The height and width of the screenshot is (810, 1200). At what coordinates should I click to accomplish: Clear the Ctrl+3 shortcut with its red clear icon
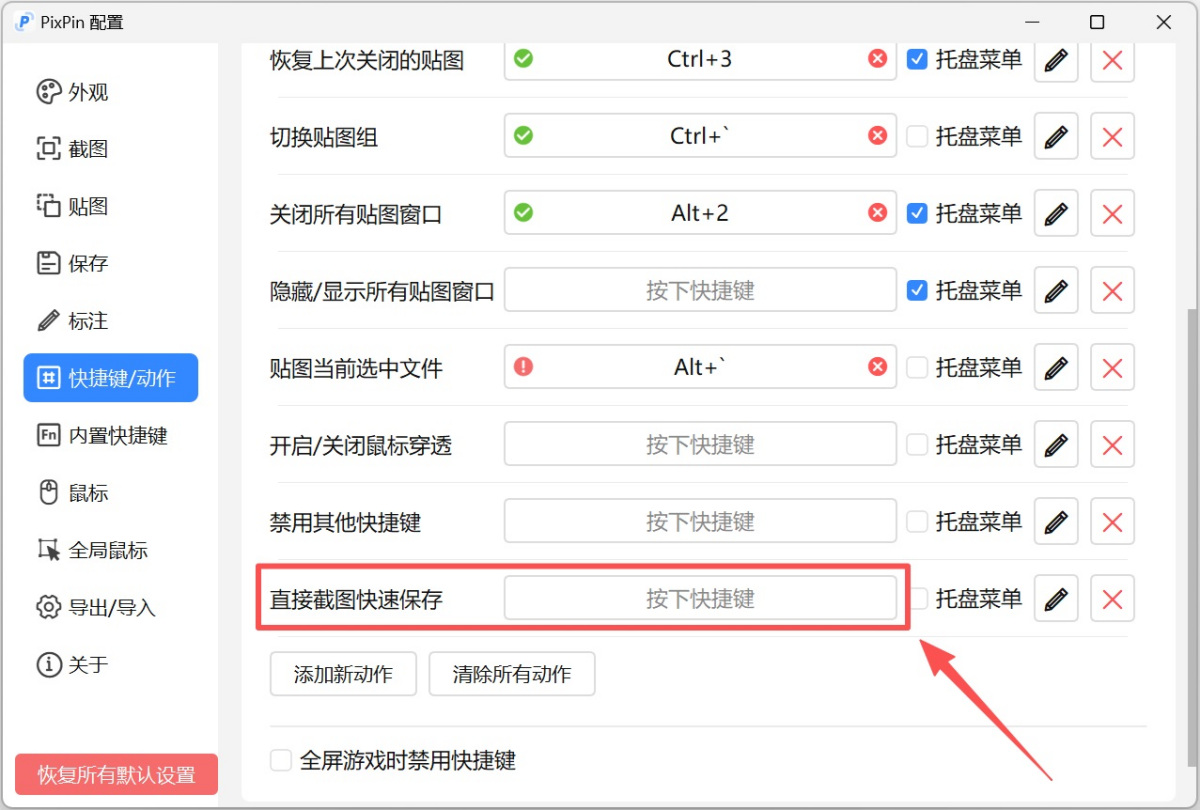tap(878, 59)
